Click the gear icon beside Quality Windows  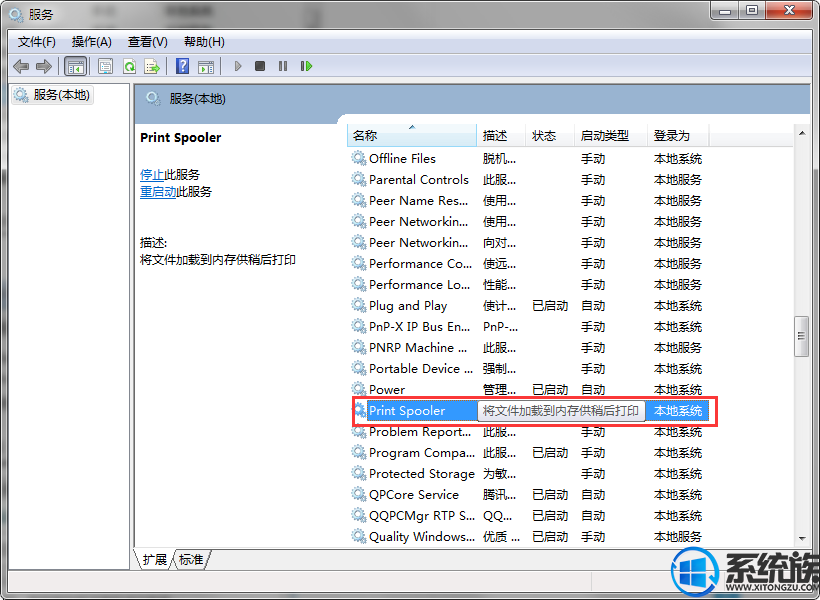click(x=359, y=536)
